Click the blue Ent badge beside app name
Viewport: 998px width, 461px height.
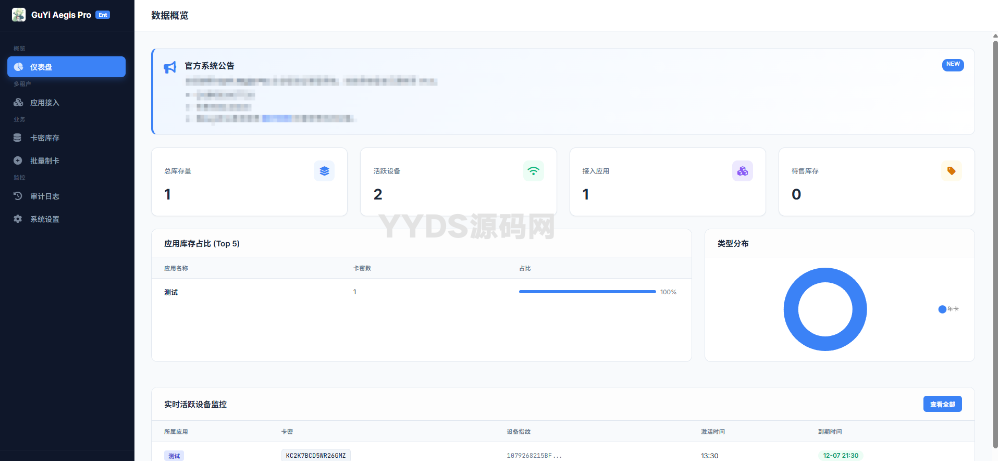click(102, 15)
